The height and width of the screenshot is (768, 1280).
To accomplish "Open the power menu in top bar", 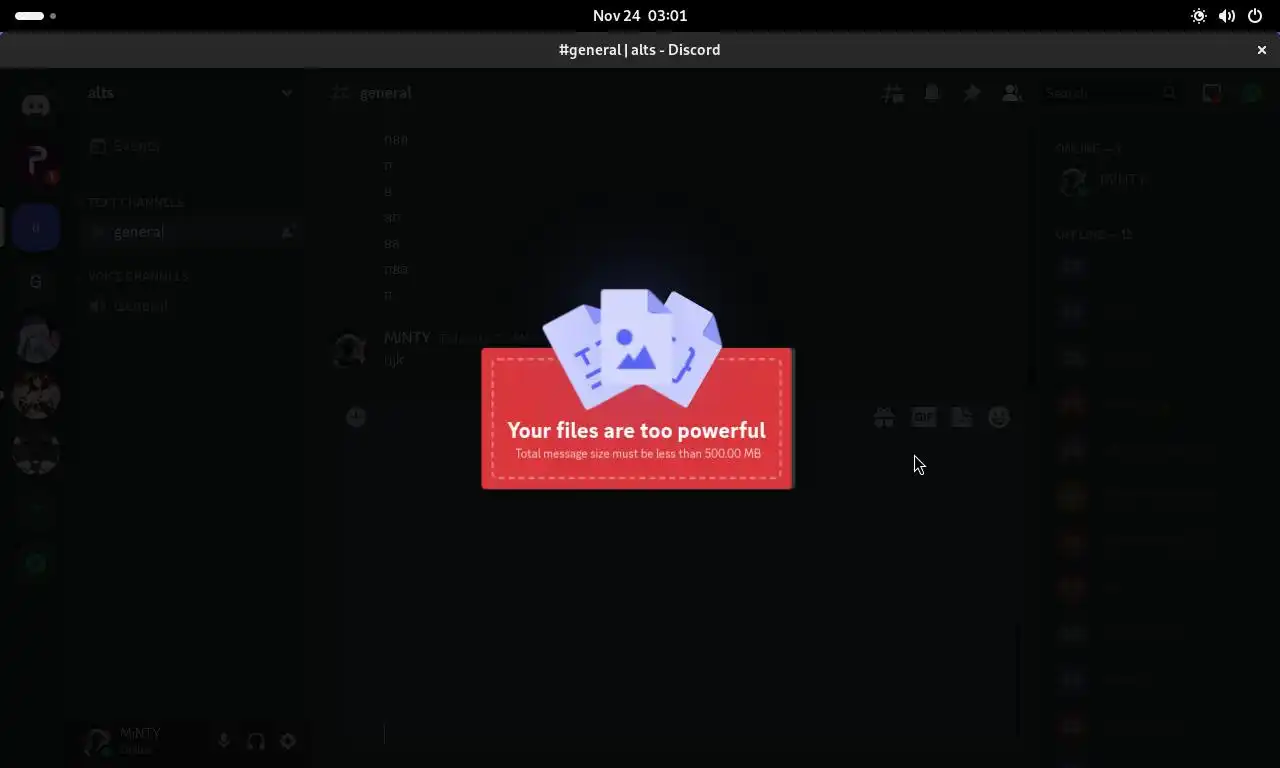I will (1255, 16).
